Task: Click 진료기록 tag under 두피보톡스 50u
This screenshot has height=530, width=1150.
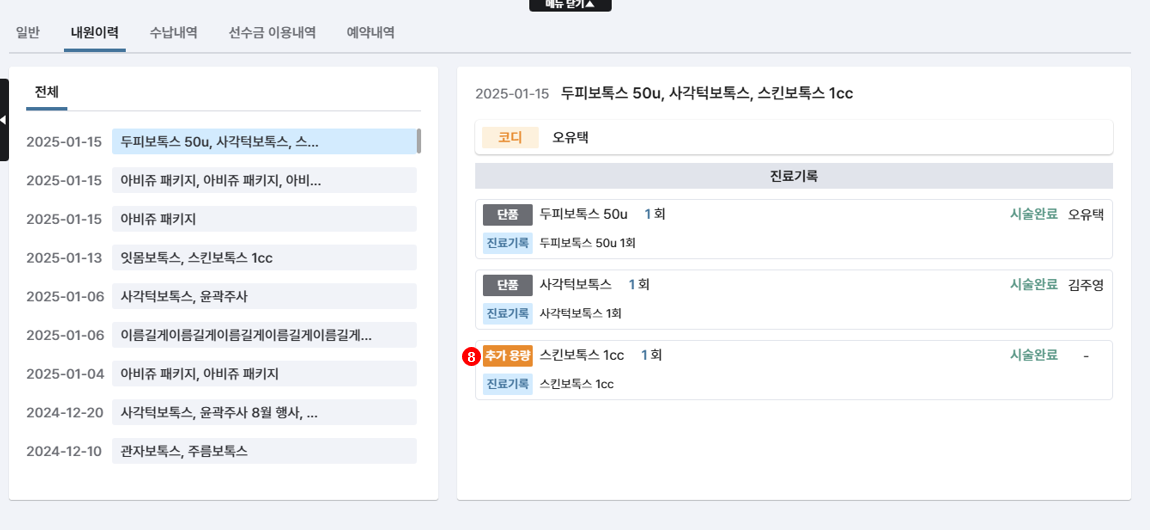Action: point(507,243)
